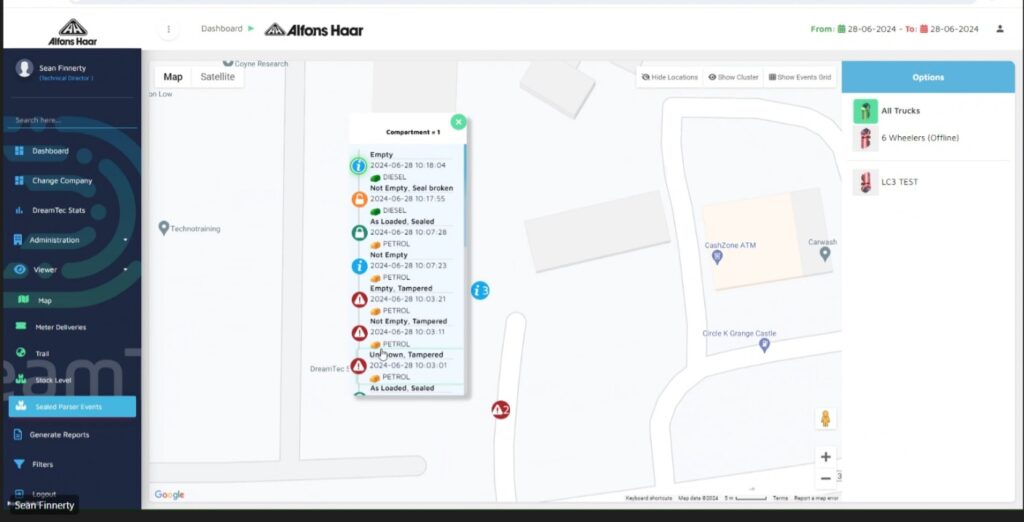Click green lock icon for As Loaded 10:07:28
1024x522 pixels.
point(359,233)
